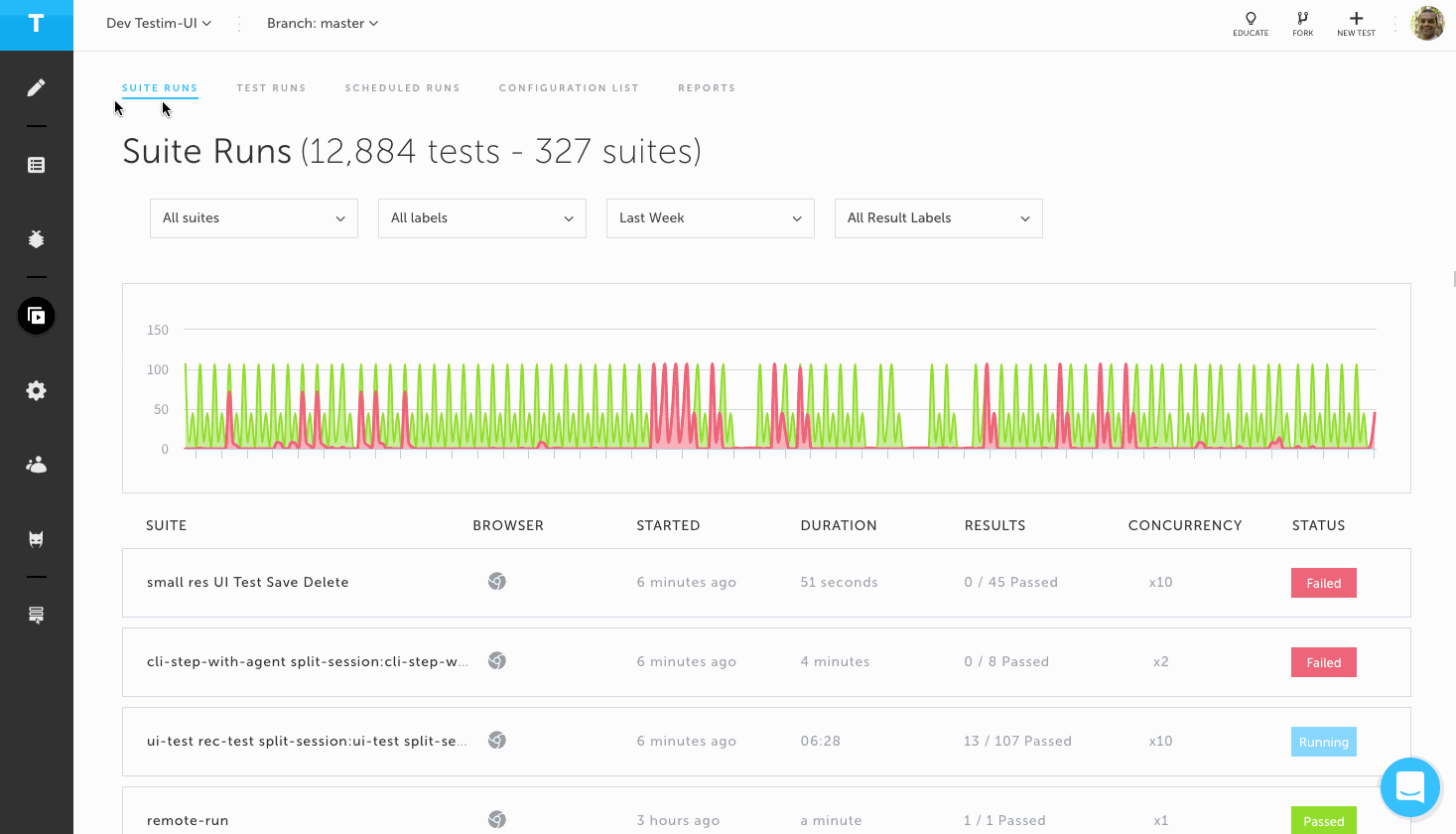The width and height of the screenshot is (1456, 834).
Task: Go to the Scheduled Runs tab
Action: 402,88
